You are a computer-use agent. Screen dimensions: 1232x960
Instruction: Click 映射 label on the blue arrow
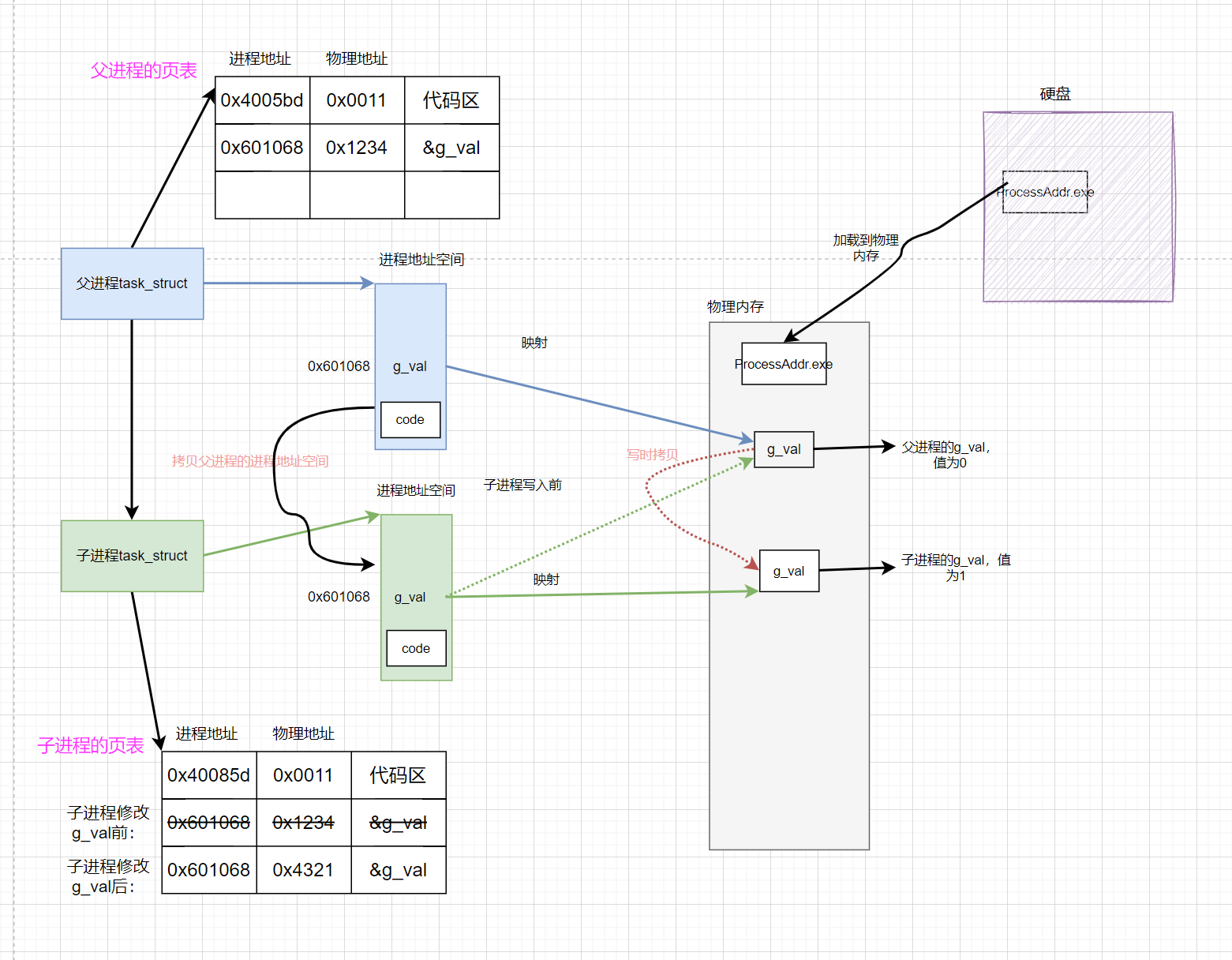tap(534, 343)
